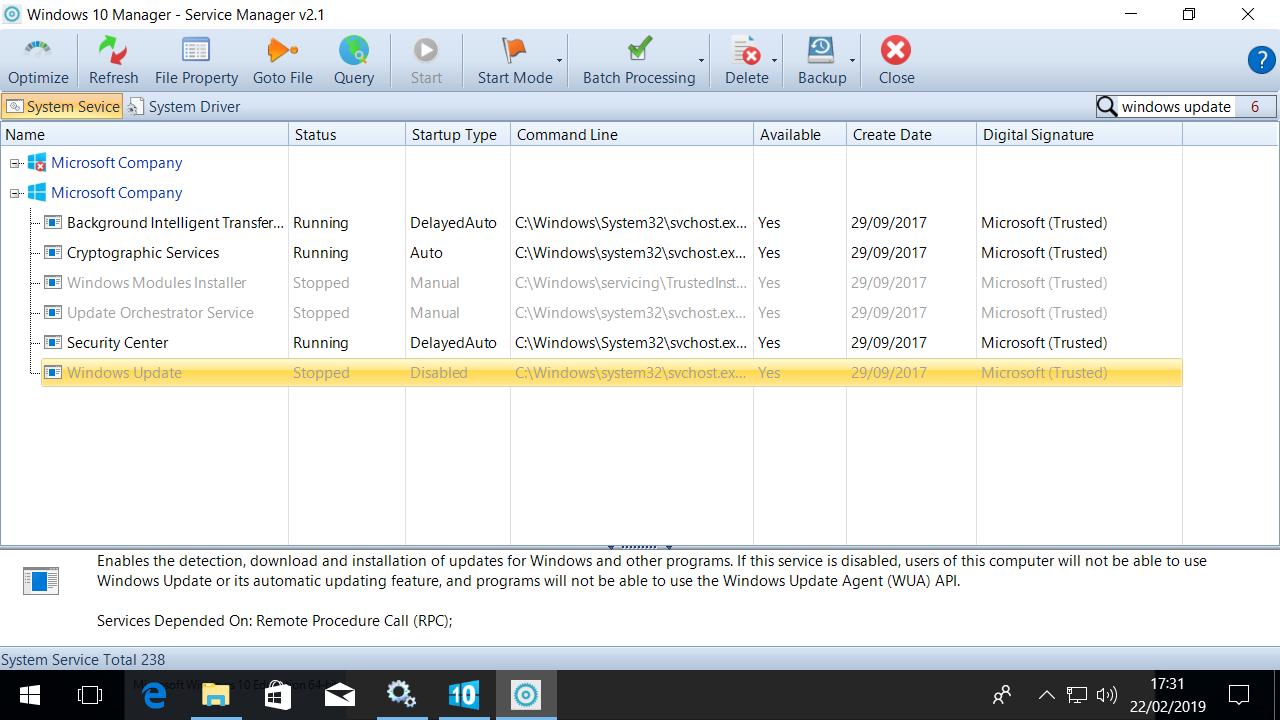This screenshot has height=720, width=1280.
Task: Open the Mail app on the taskbar
Action: [340, 695]
